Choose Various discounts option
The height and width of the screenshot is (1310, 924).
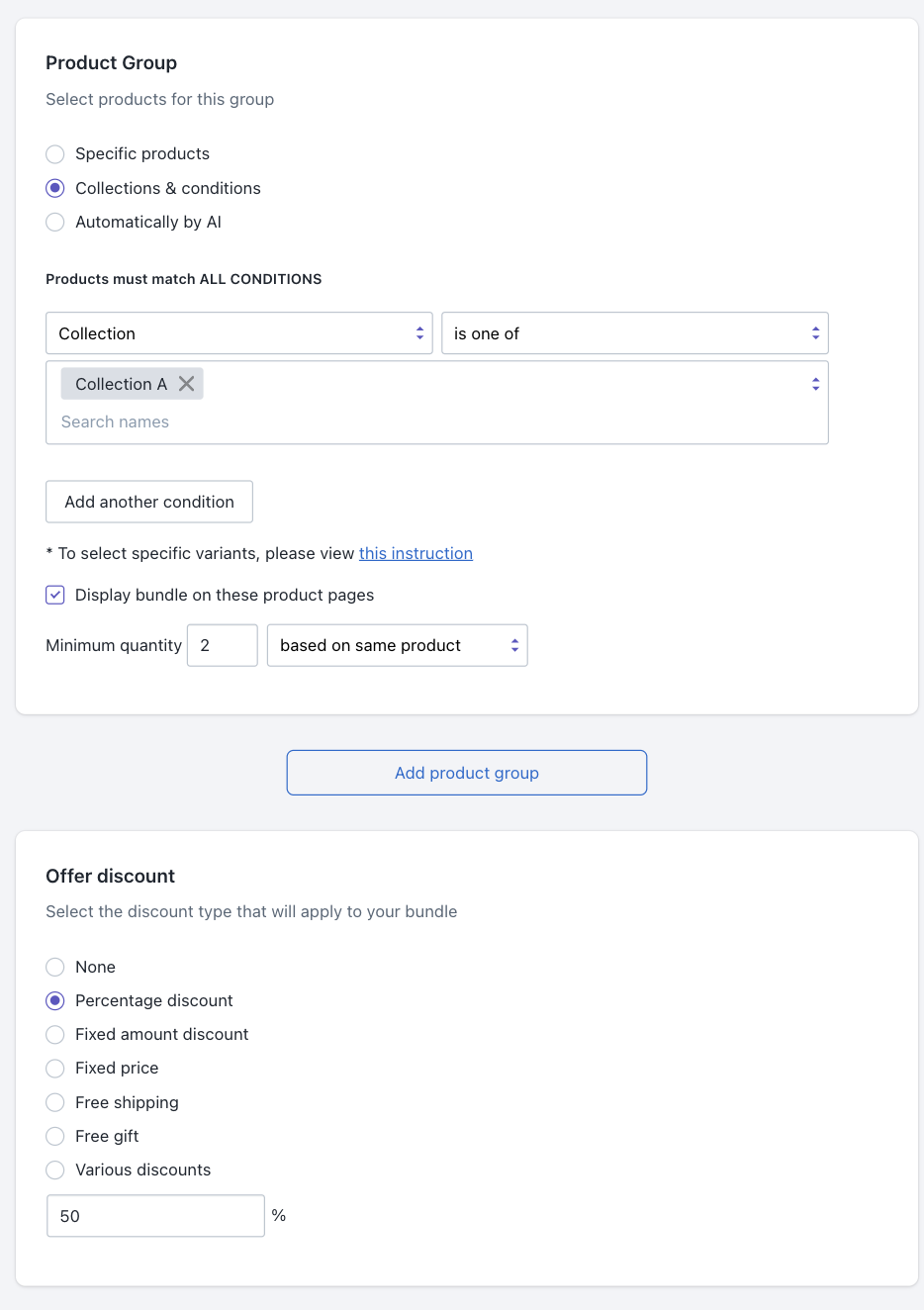pos(55,1170)
